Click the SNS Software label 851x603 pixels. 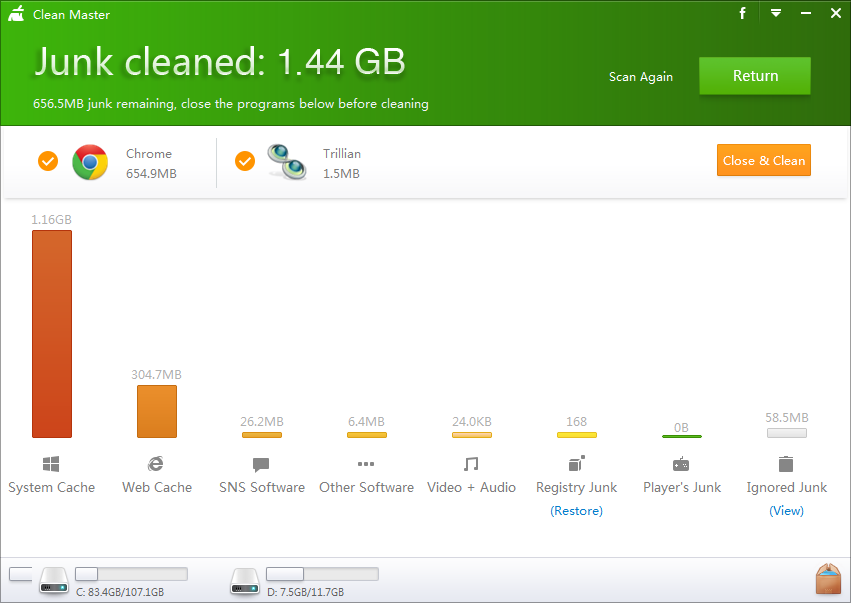pos(262,487)
